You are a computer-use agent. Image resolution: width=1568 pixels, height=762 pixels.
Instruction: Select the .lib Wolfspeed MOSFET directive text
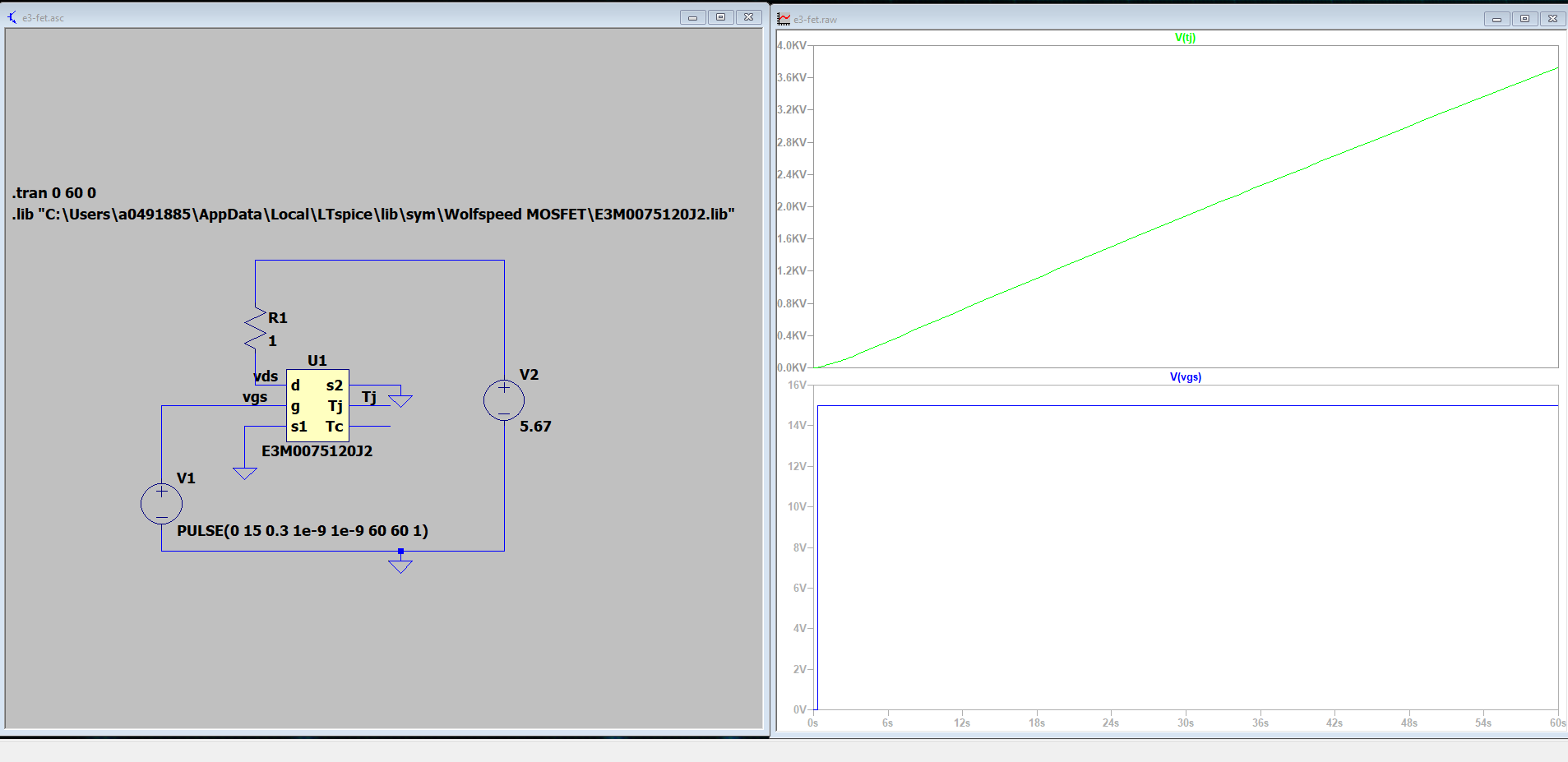[x=373, y=214]
